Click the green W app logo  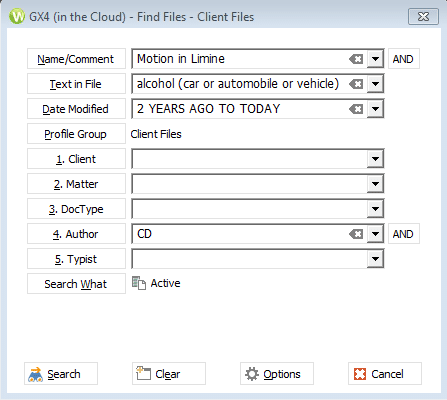pyautogui.click(x=17, y=16)
